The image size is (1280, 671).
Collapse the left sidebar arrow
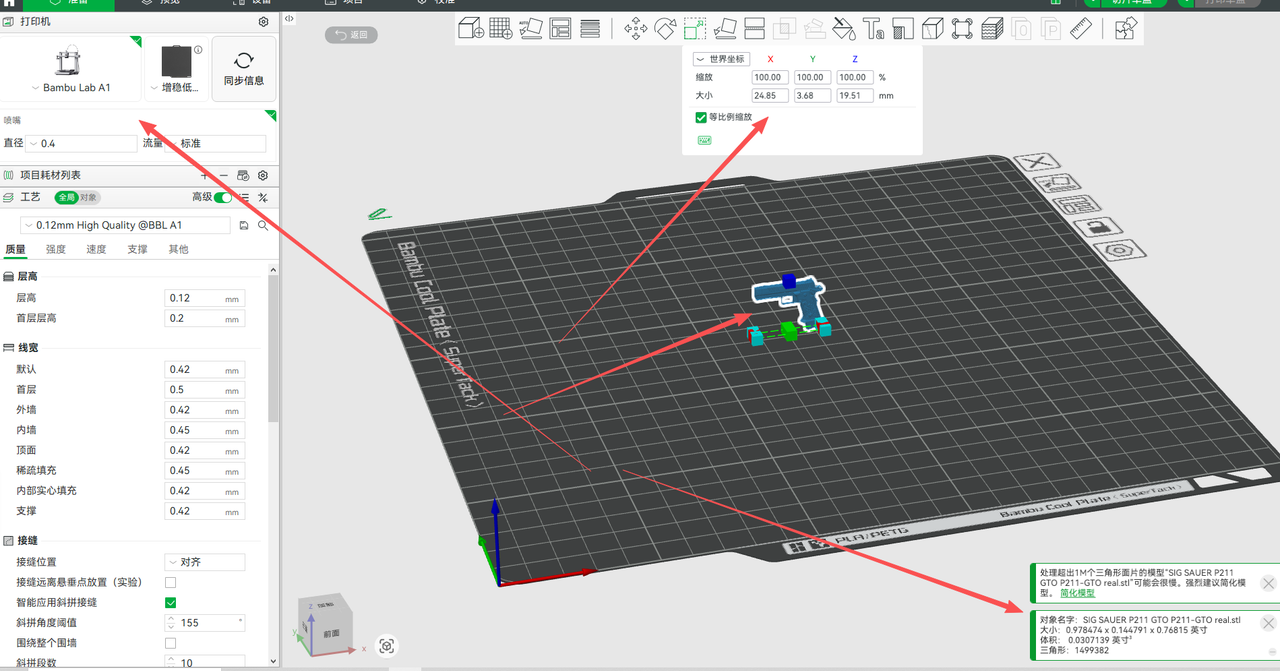coord(289,18)
